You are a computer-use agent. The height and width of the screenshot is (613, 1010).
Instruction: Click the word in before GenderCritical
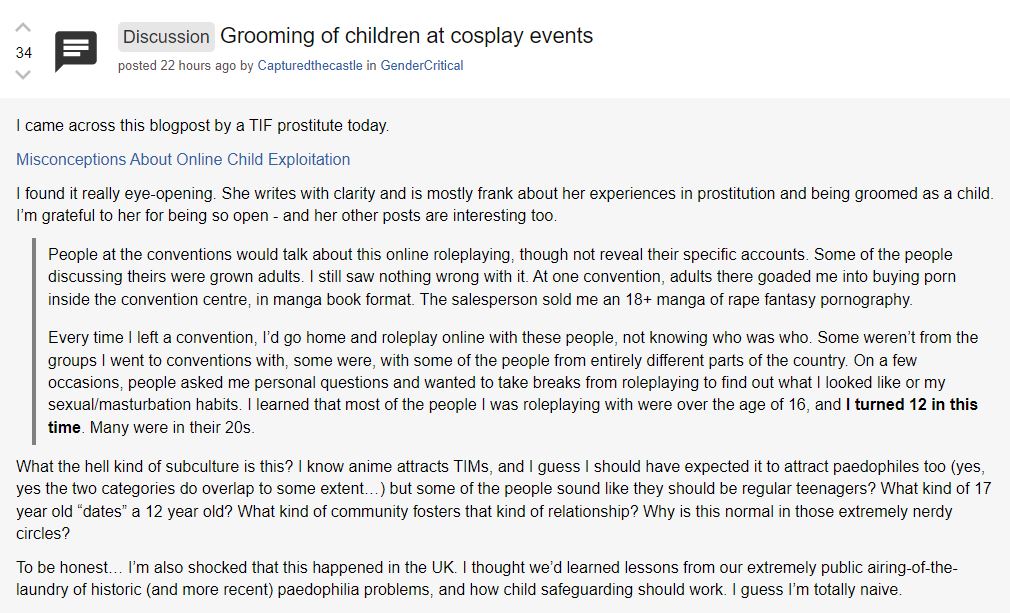pos(371,66)
